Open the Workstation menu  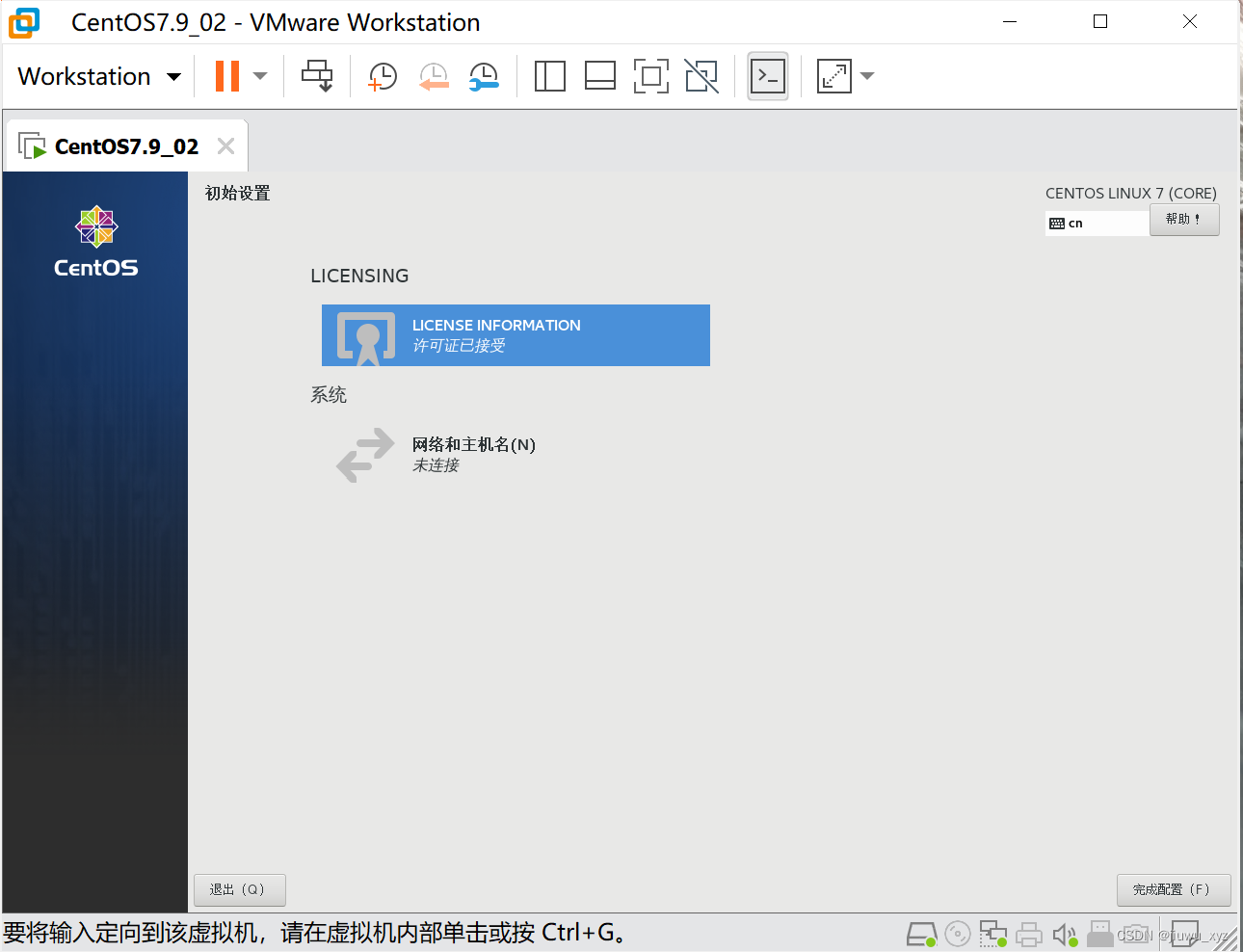[x=99, y=76]
